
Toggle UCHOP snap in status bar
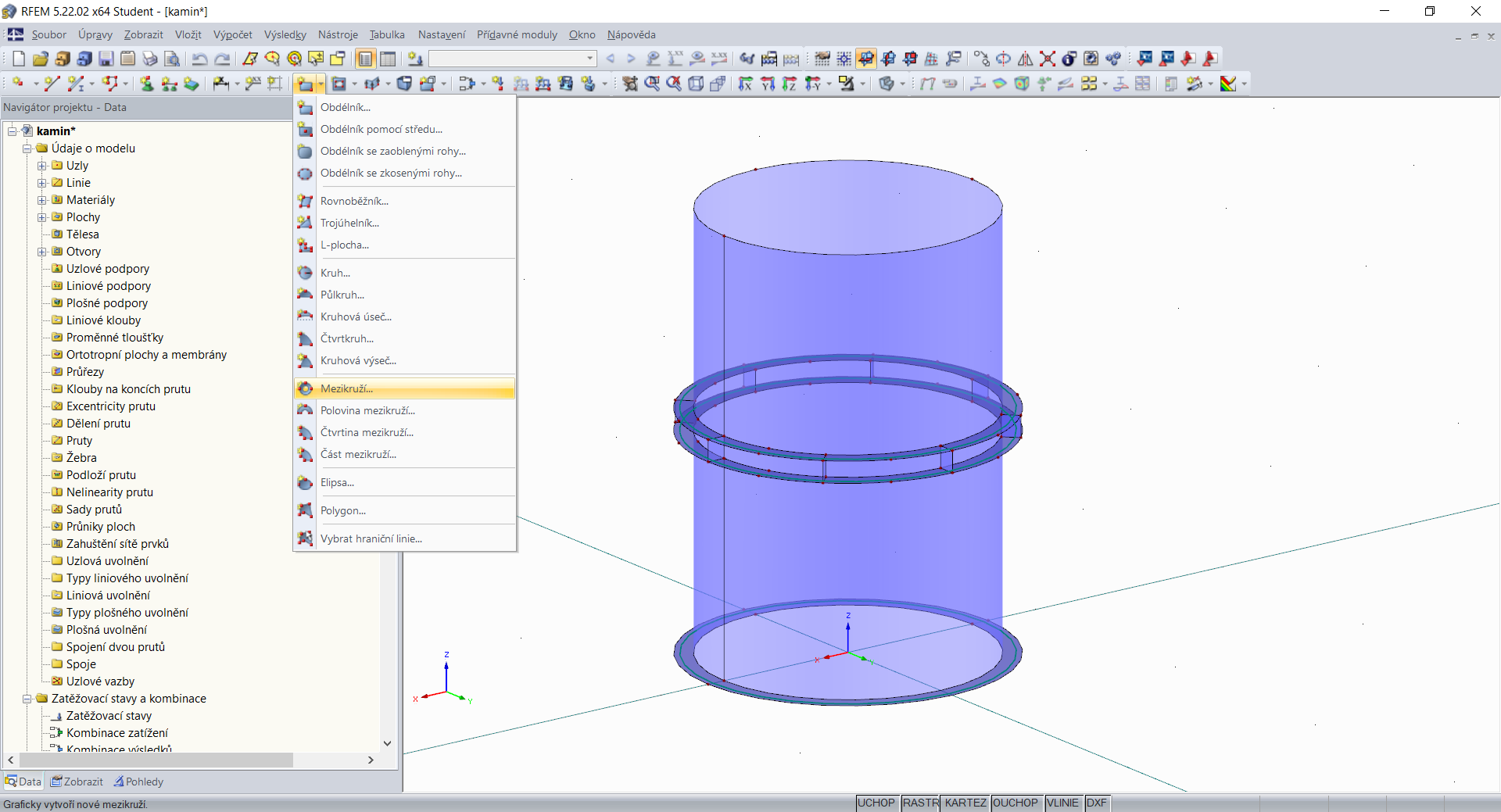pyautogui.click(x=876, y=803)
